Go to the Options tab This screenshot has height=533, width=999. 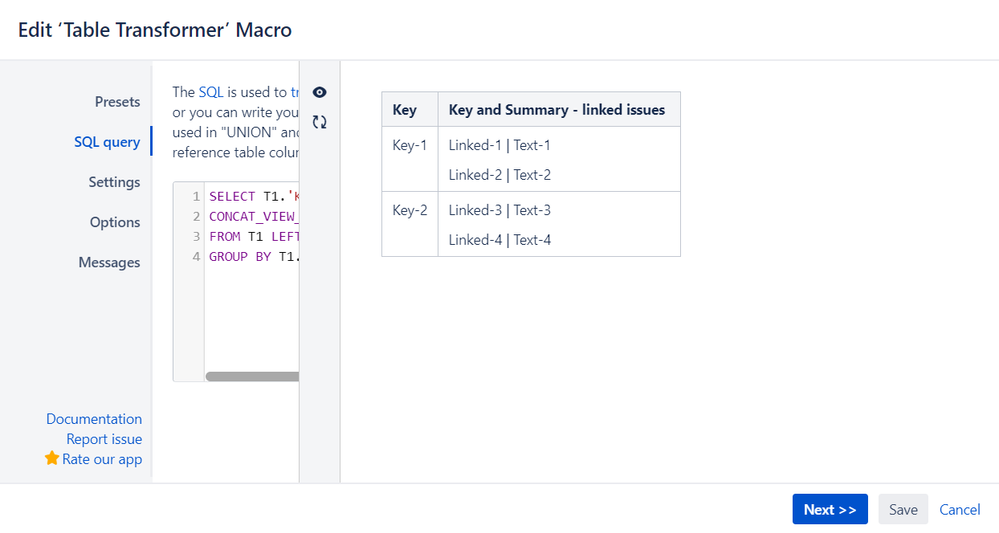point(115,222)
